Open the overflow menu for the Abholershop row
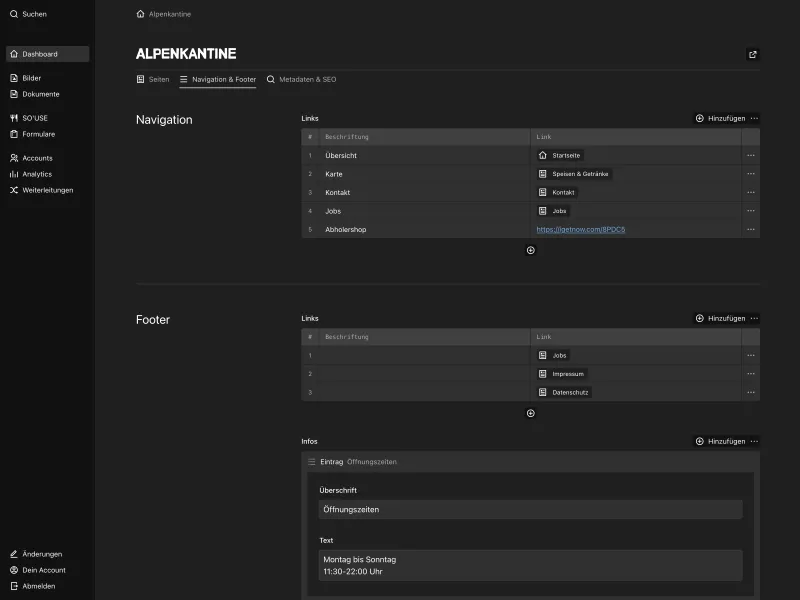The image size is (800, 600). pyautogui.click(x=751, y=229)
